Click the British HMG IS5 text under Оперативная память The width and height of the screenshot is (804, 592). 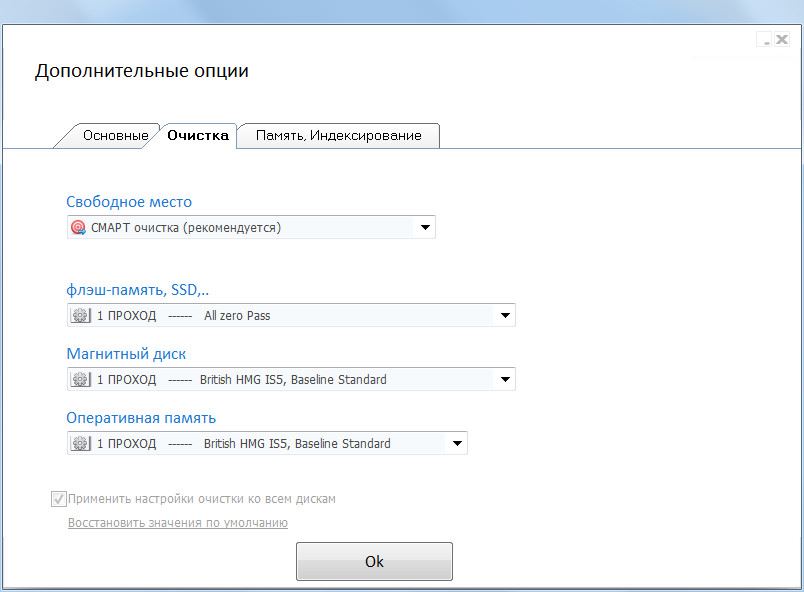[x=297, y=444]
